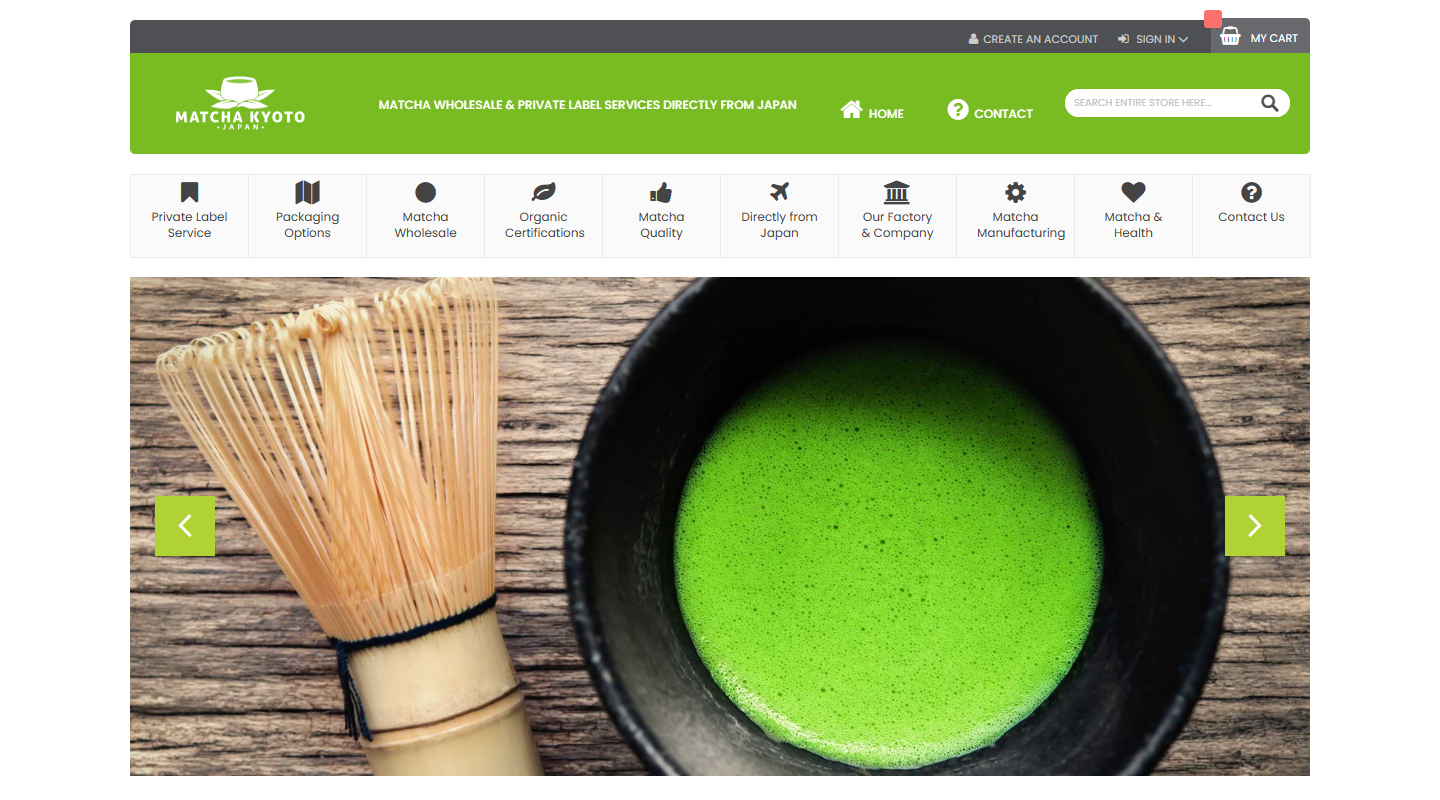Open the My Cart link

(1260, 38)
